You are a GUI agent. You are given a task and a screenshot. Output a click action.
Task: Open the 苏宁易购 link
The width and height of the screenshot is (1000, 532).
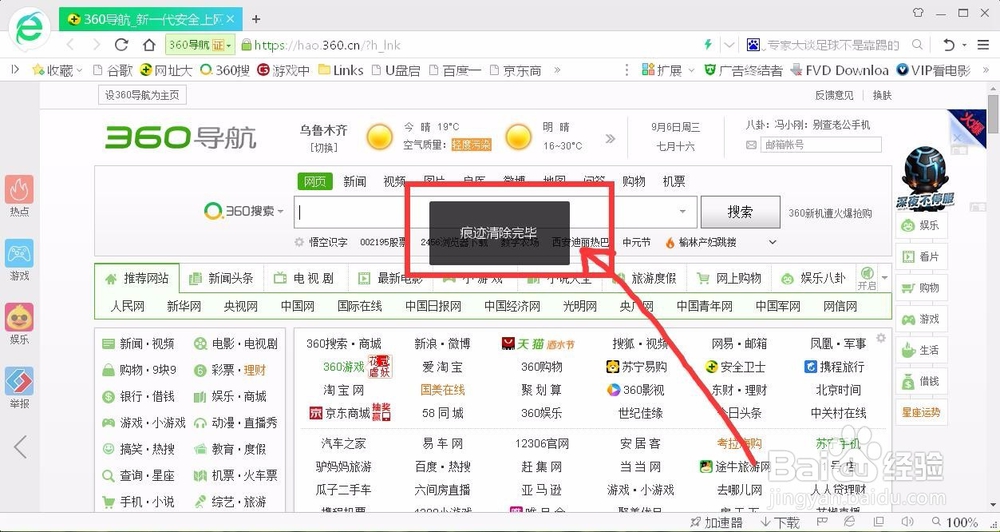(636, 367)
